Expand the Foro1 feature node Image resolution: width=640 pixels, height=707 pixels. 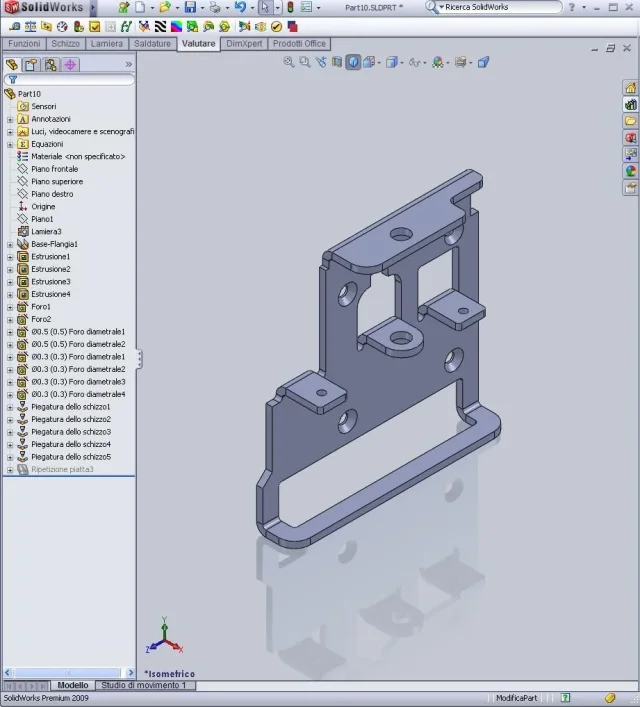[10, 308]
